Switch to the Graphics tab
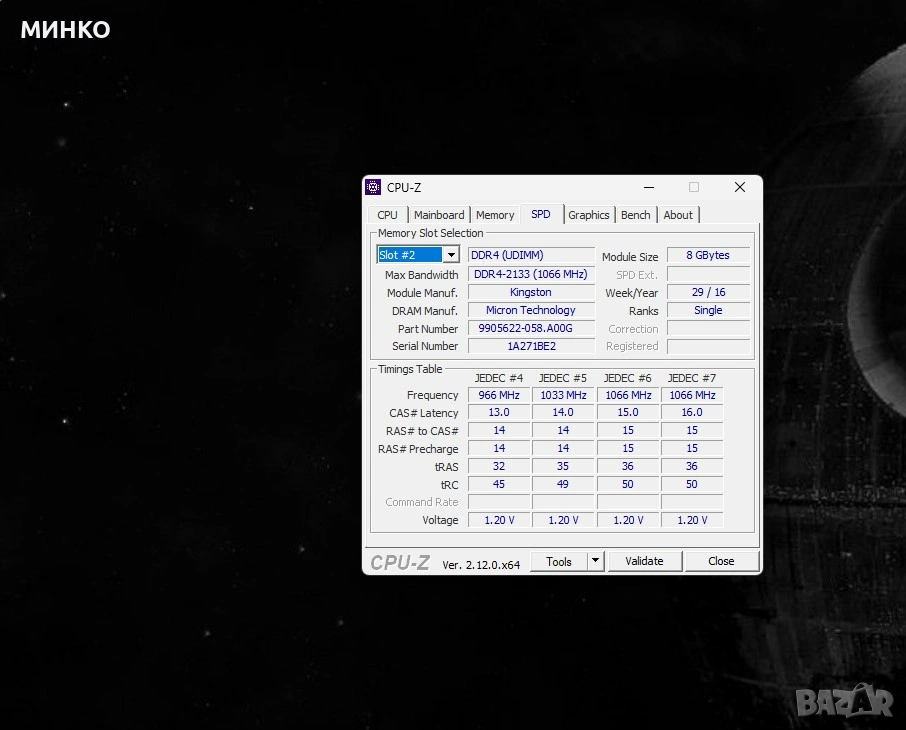The height and width of the screenshot is (730, 906). tap(589, 215)
